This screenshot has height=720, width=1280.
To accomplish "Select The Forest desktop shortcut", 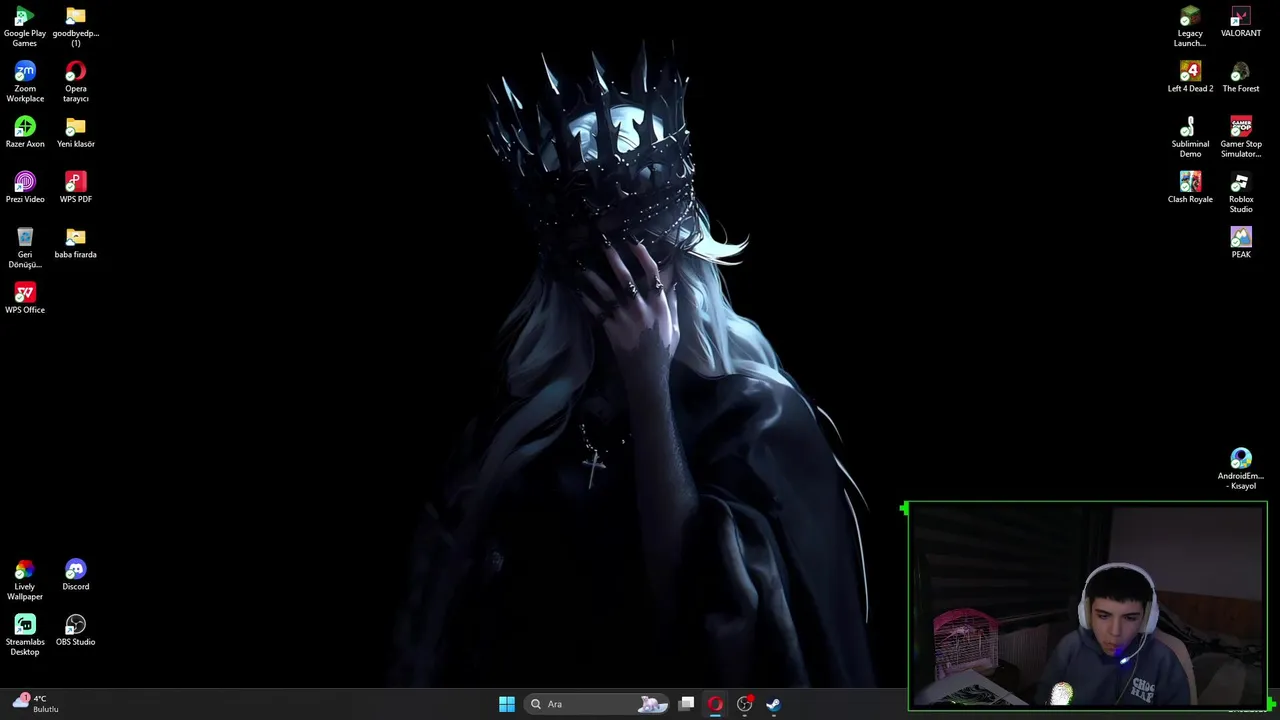I will click(x=1241, y=77).
